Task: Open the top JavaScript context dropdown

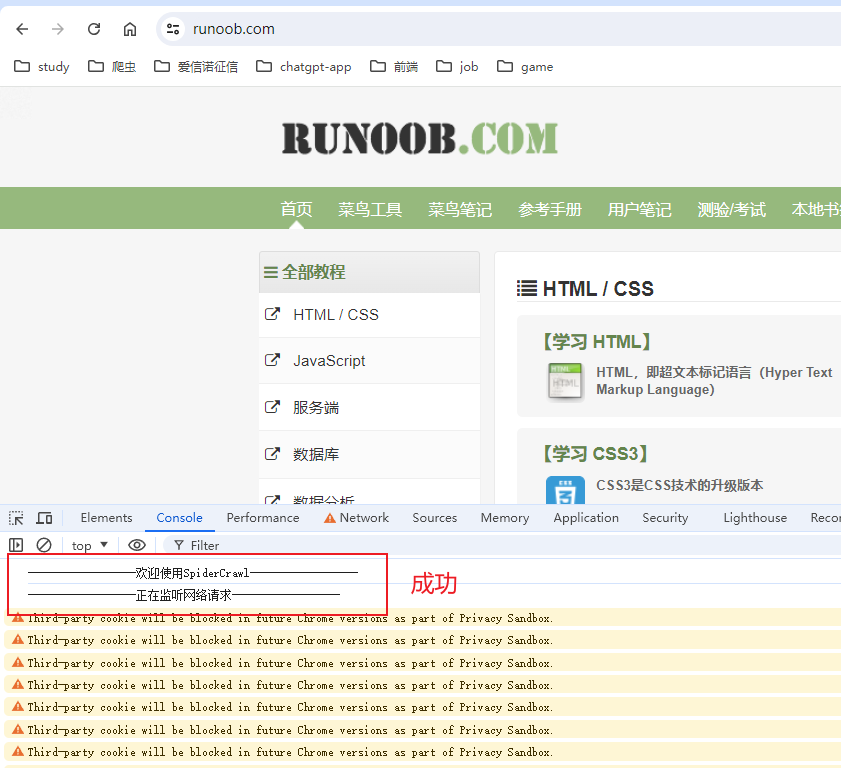Action: click(90, 545)
